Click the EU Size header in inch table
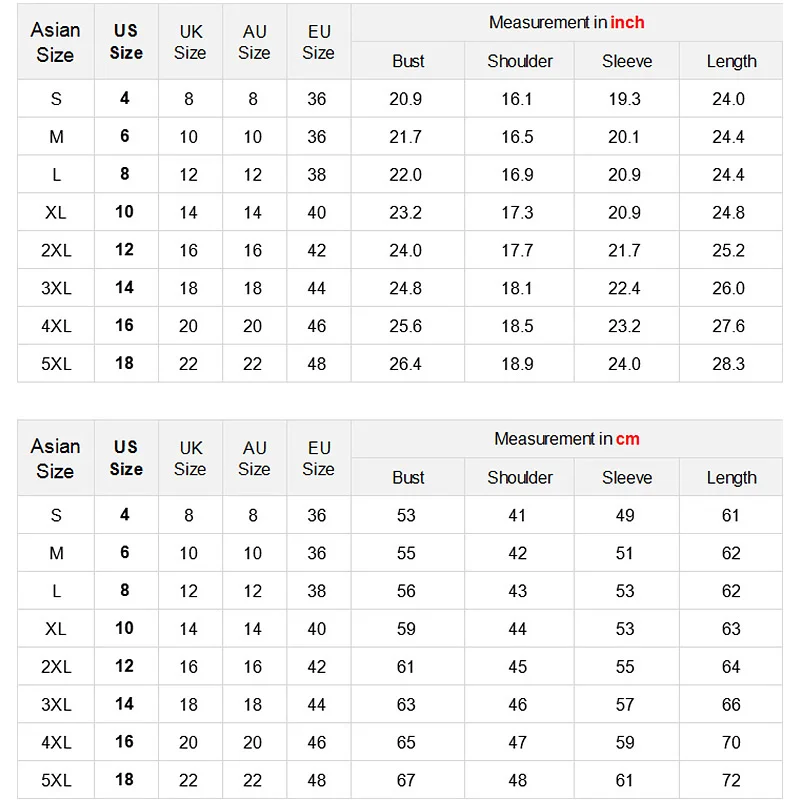800x800 pixels. pos(318,42)
